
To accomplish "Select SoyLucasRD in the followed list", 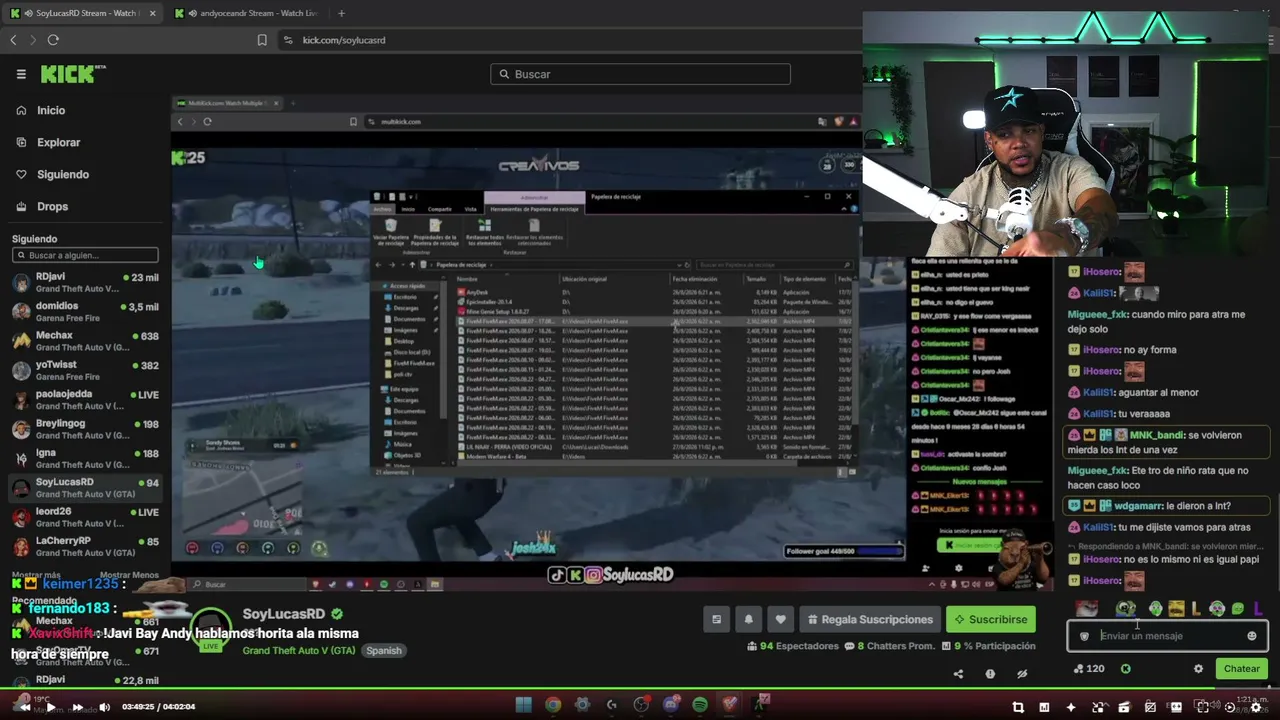I will click(85, 487).
